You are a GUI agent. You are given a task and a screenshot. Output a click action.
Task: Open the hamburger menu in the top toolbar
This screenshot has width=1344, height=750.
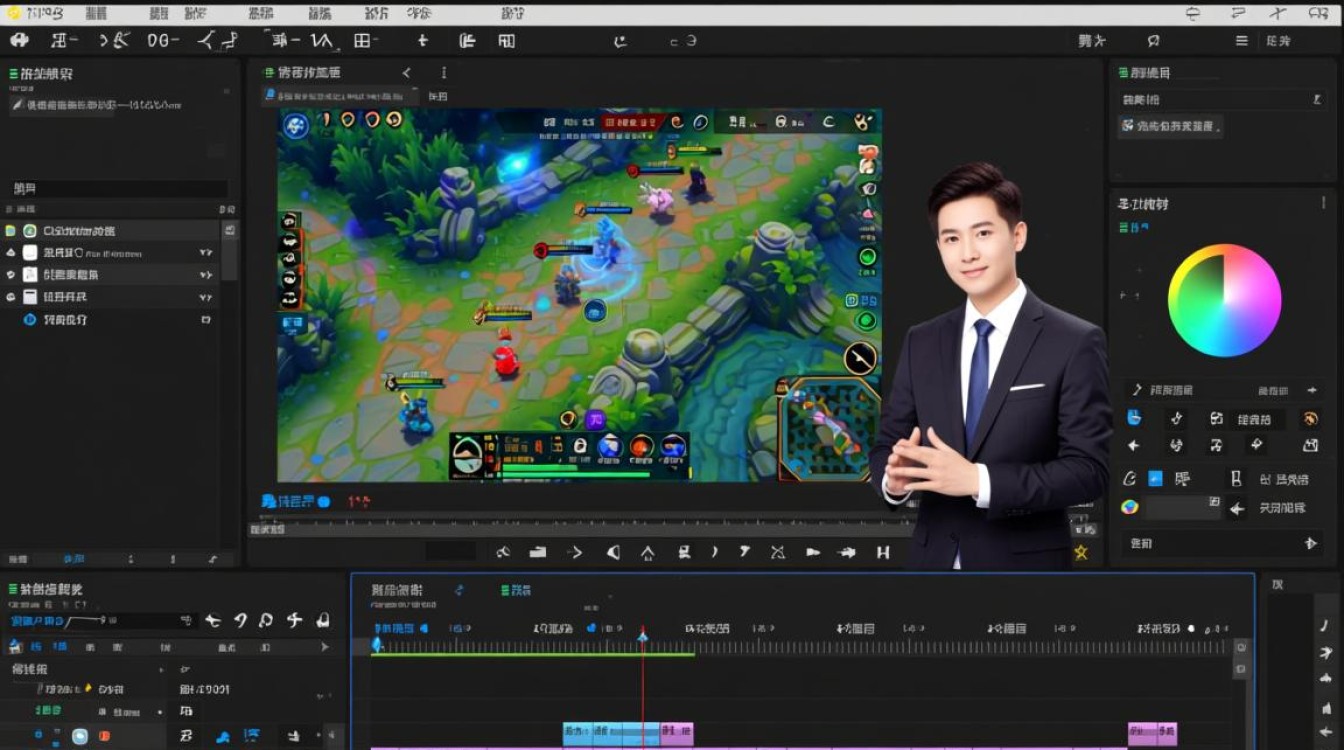1241,41
